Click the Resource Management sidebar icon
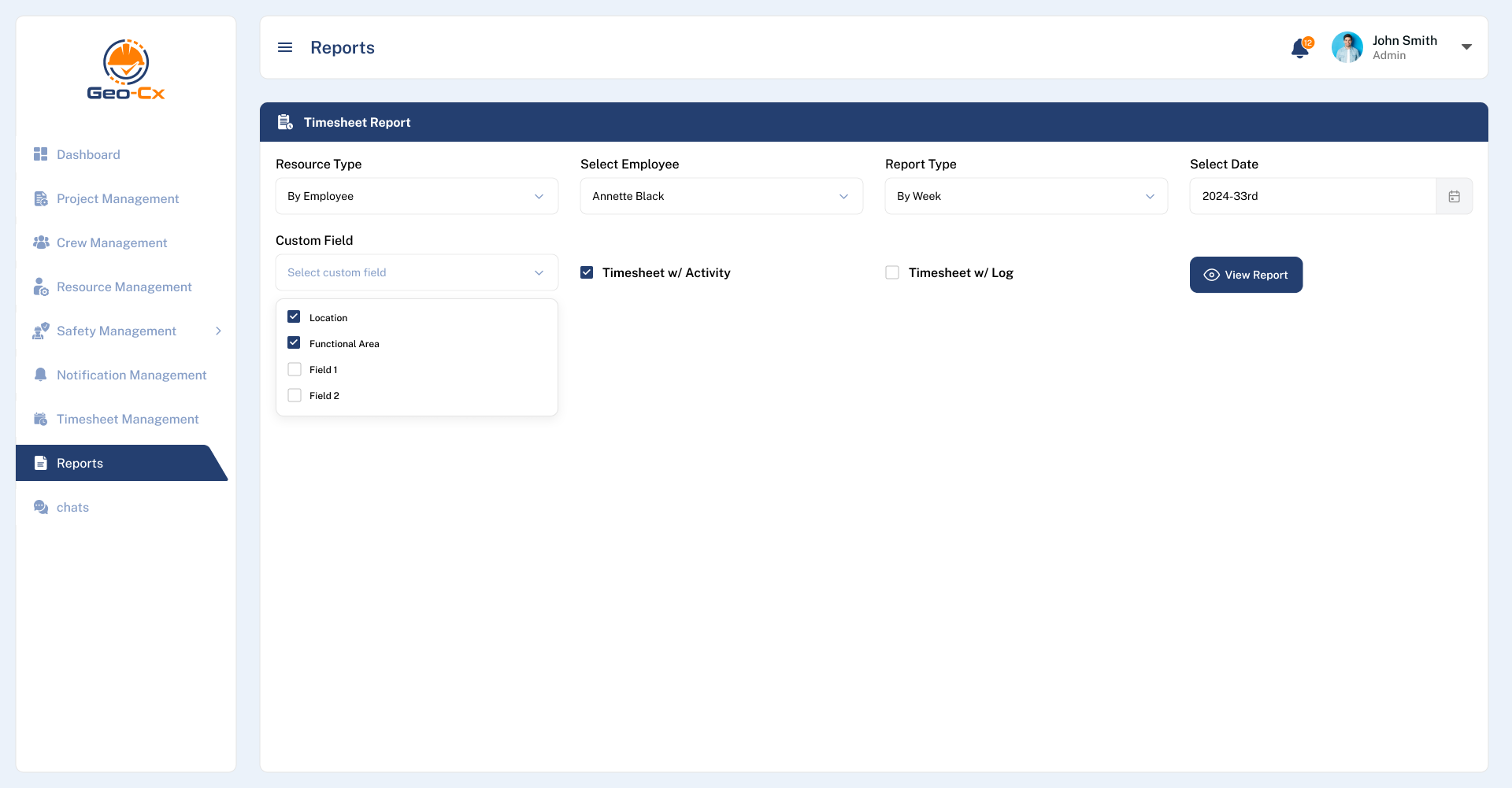This screenshot has height=788, width=1512. (x=41, y=287)
